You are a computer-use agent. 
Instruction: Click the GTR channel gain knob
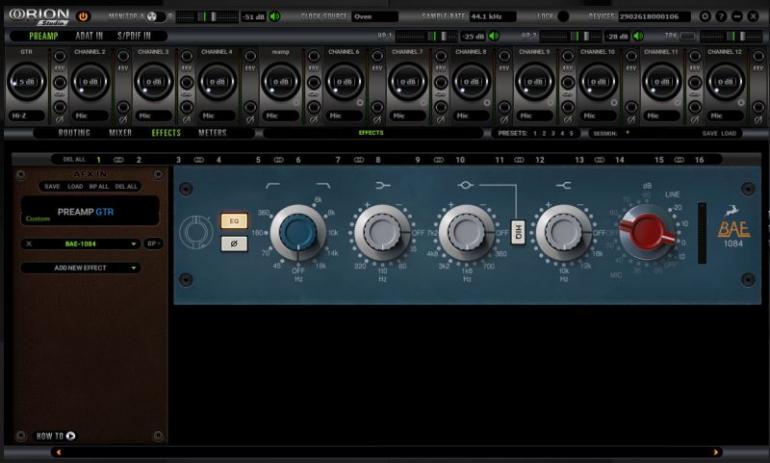(27, 82)
